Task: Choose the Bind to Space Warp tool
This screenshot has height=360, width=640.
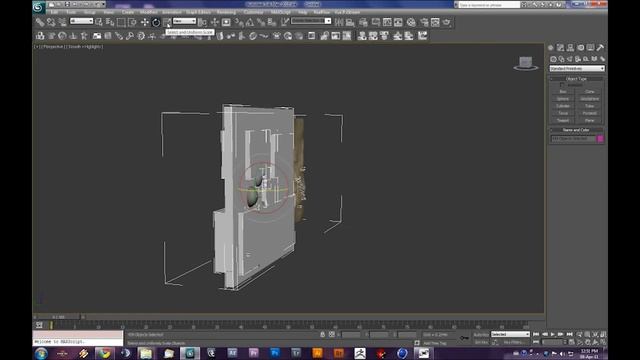Action: tap(62, 22)
